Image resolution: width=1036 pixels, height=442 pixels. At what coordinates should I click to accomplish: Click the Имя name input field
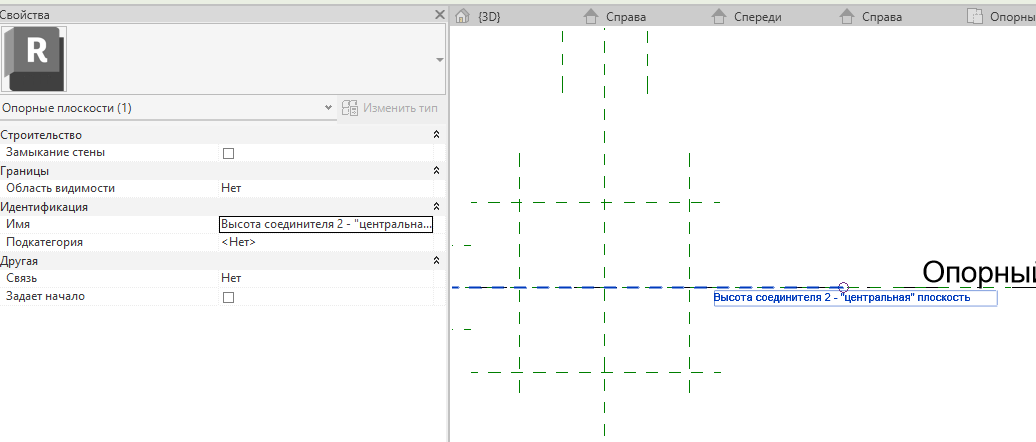[325, 225]
